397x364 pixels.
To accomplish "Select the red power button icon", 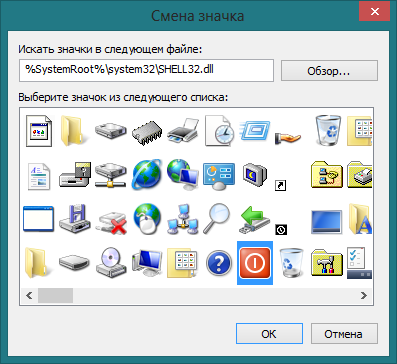I will point(255,263).
